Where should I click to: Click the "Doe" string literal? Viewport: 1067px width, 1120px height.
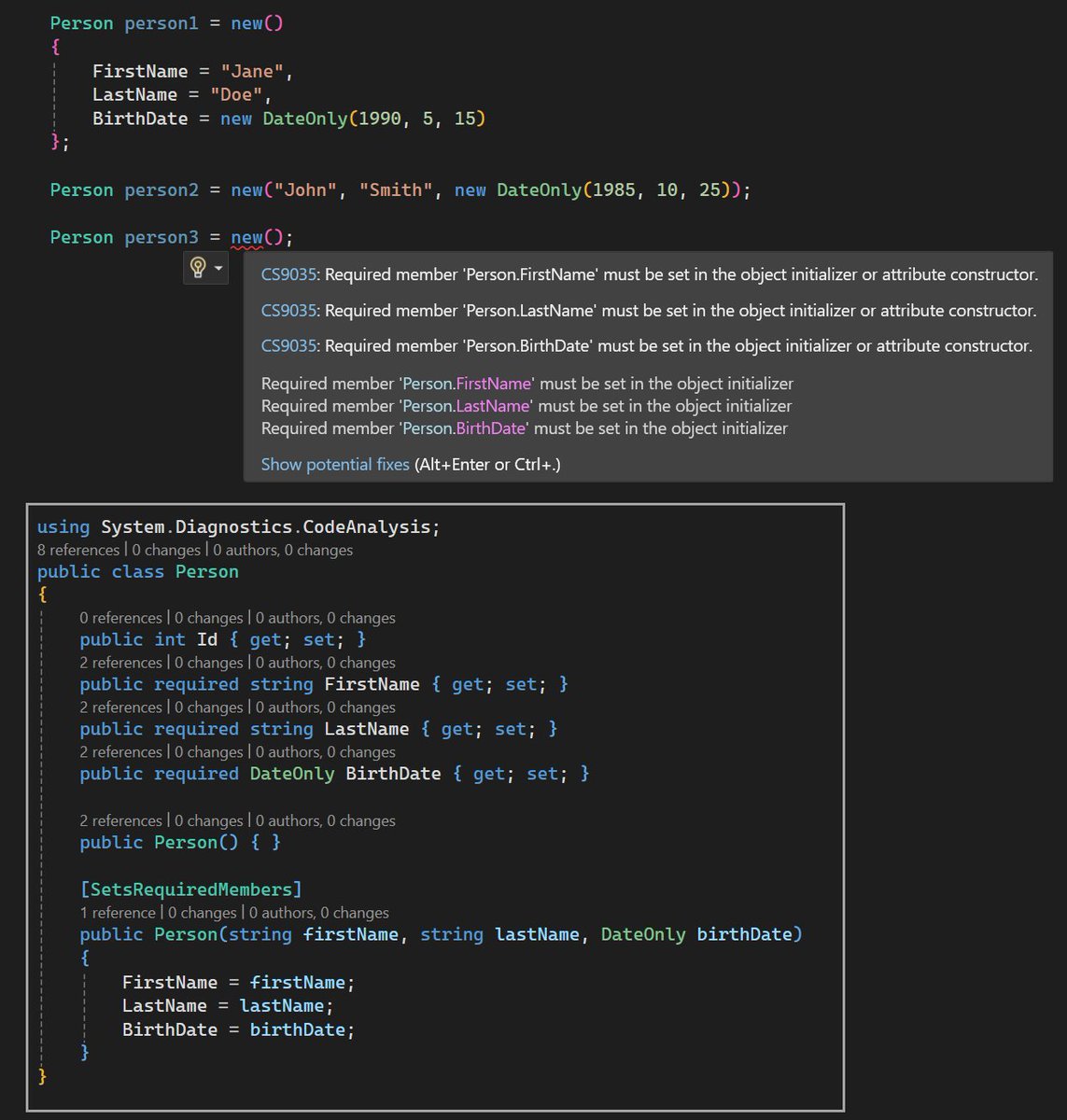tap(236, 94)
